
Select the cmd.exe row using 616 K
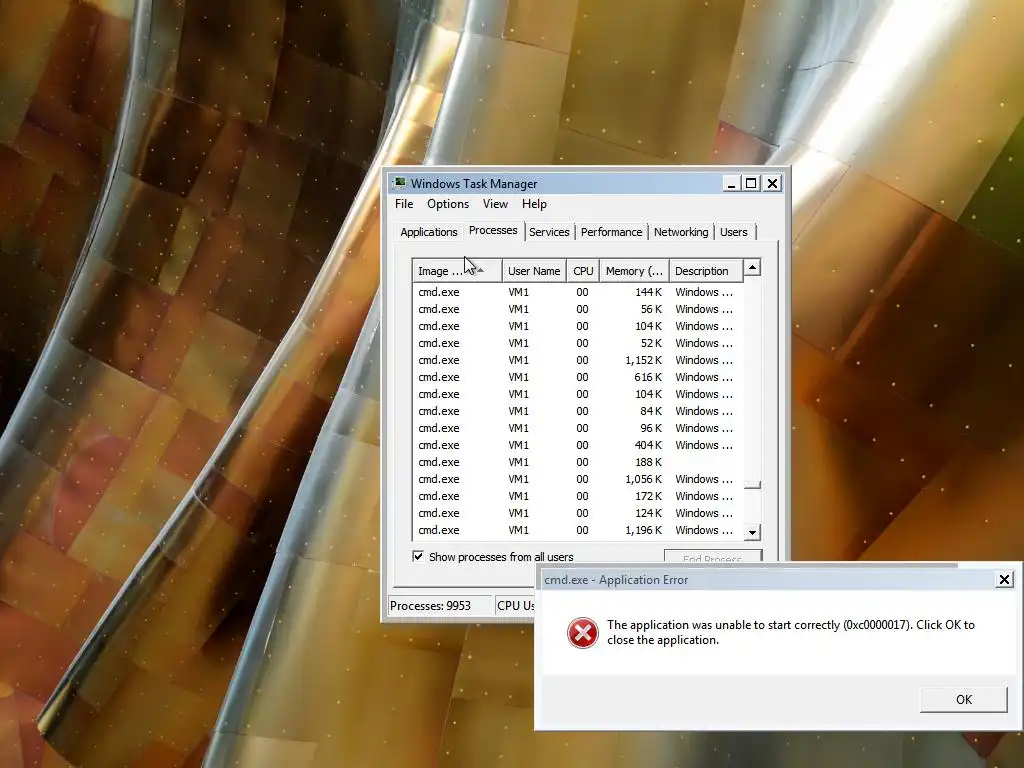[577, 377]
